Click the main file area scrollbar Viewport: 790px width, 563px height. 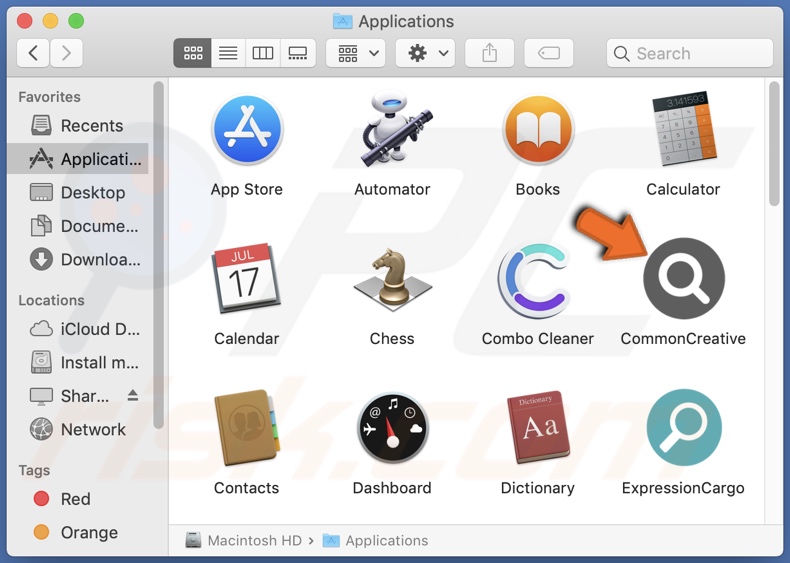click(x=774, y=144)
